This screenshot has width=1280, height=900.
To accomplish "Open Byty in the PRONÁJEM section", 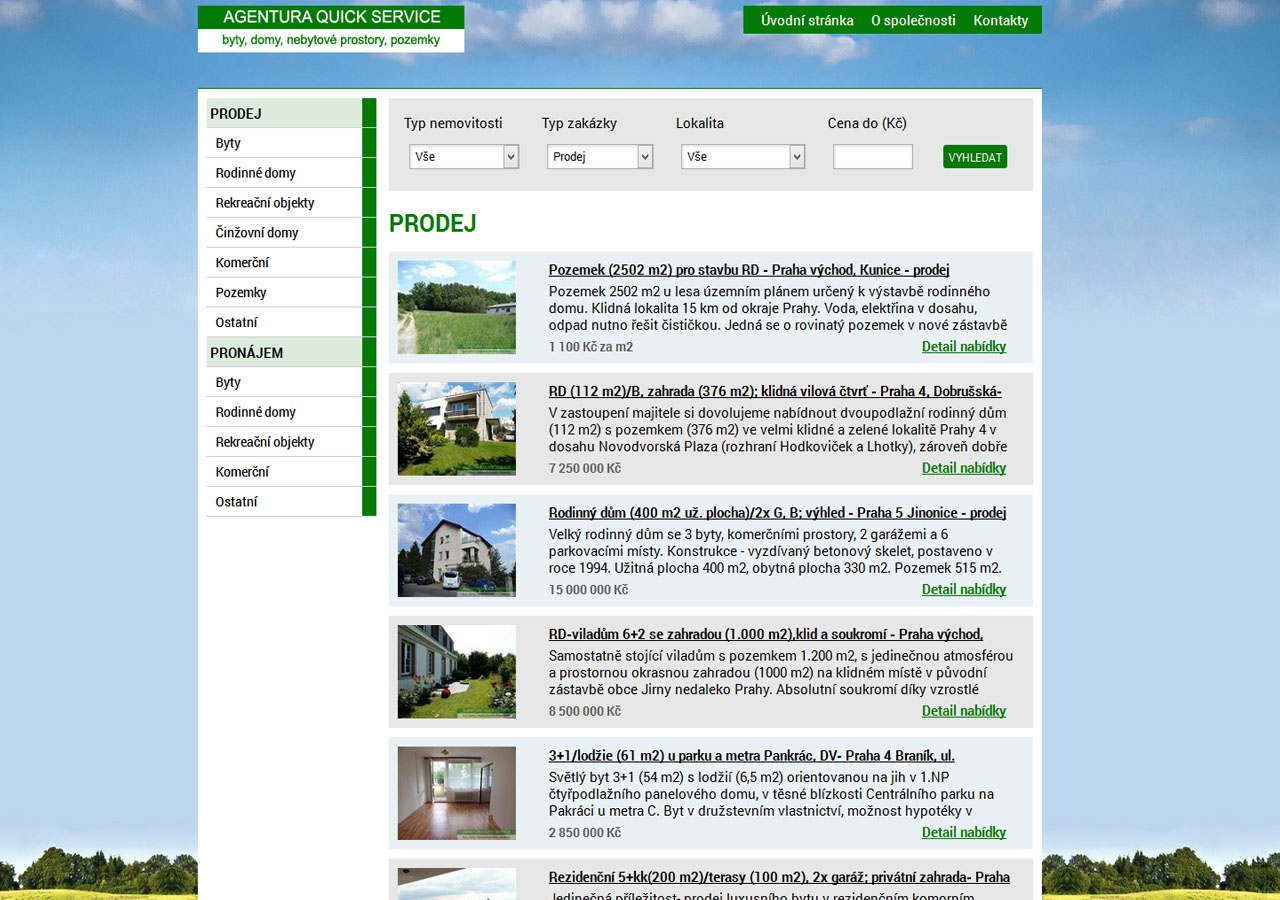I will (291, 382).
